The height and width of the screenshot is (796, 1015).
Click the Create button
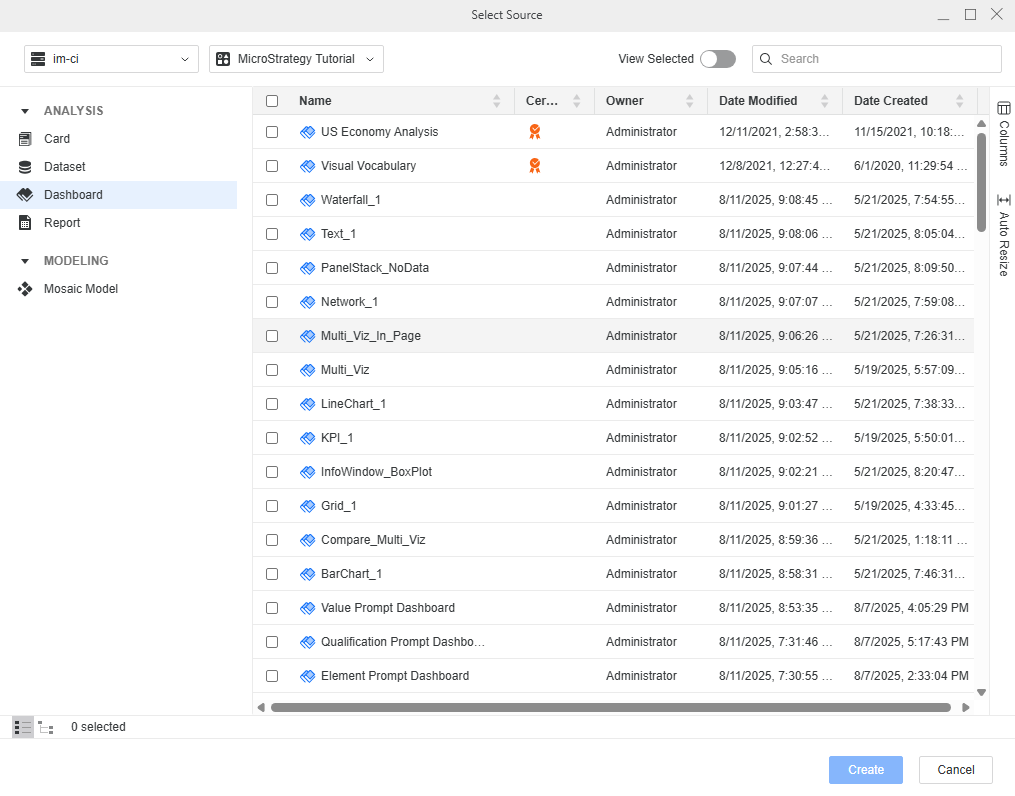coord(865,770)
